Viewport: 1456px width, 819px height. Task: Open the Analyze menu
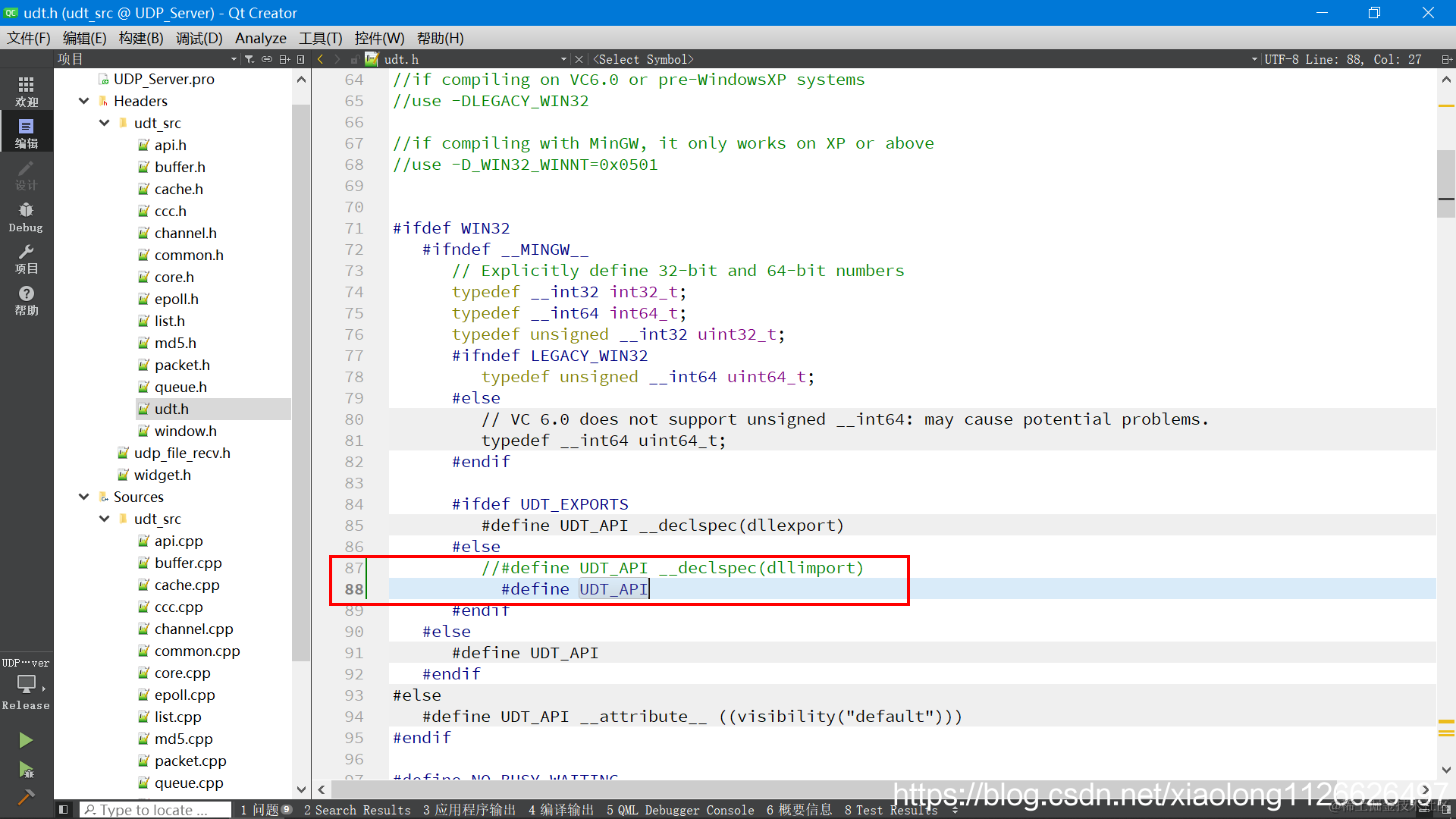point(260,38)
